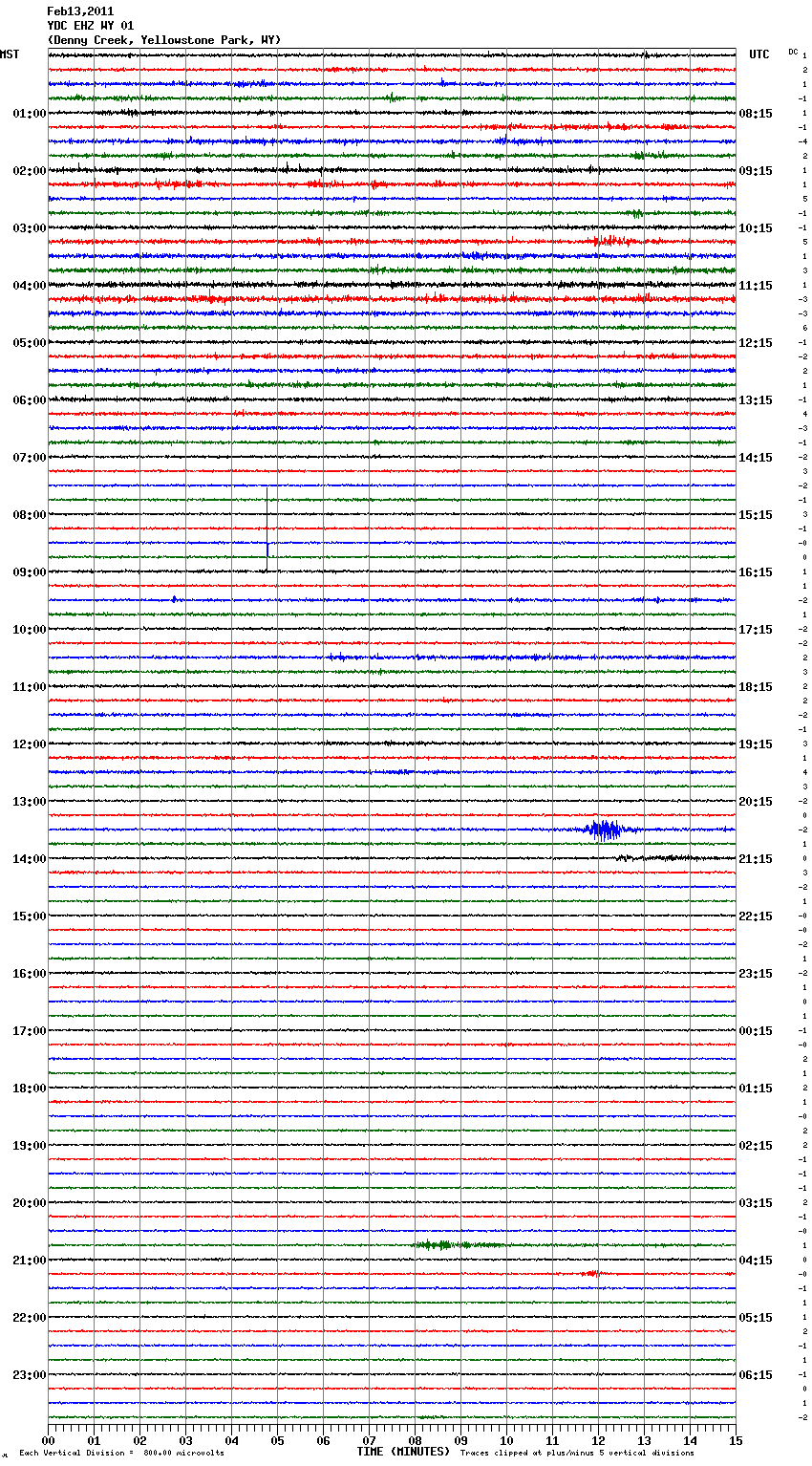
Task: Click the 15 minute tick label on bottom axis
Action: point(736,1440)
